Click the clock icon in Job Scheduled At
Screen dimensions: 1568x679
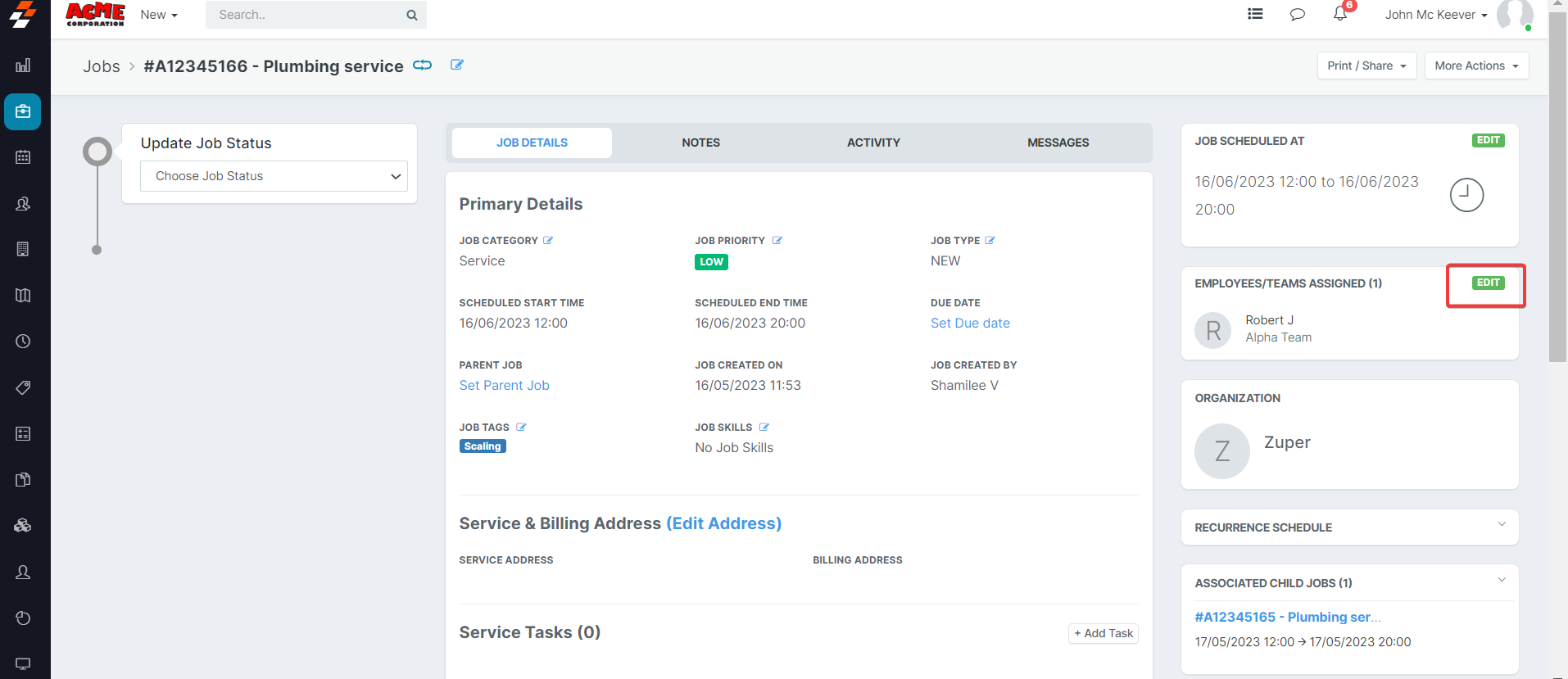(1466, 195)
